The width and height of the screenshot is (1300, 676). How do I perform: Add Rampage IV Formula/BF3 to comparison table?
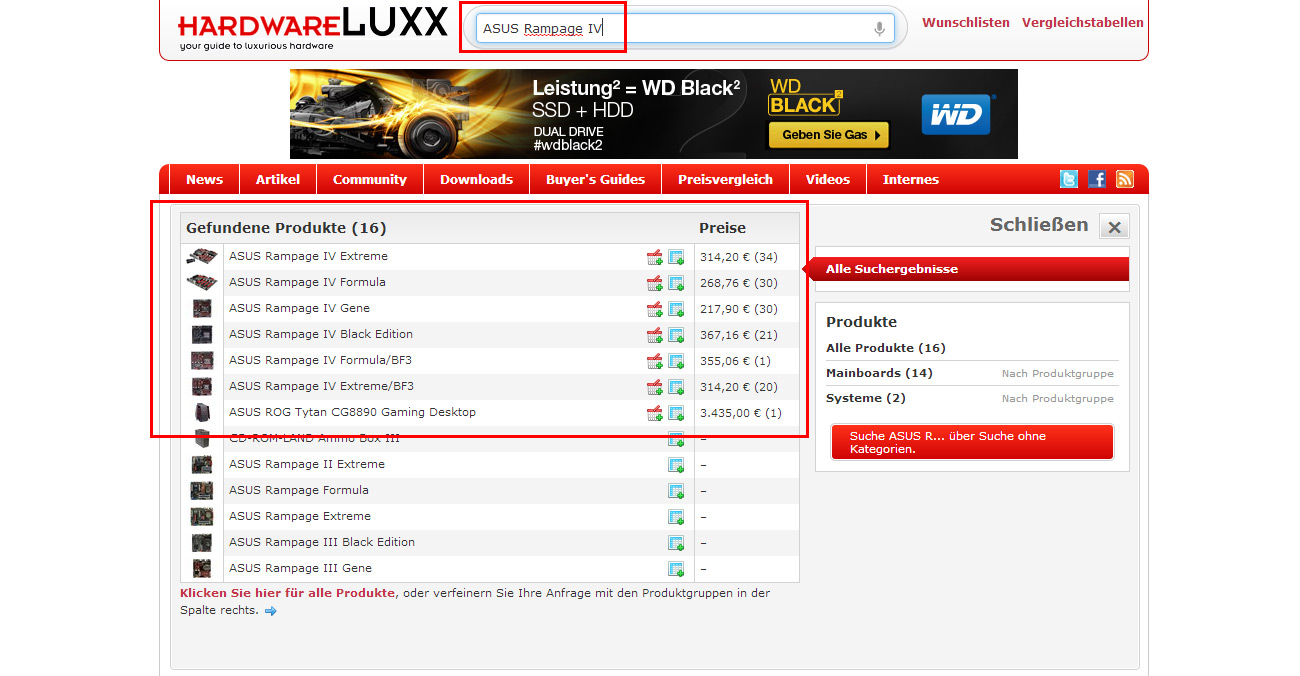point(676,361)
